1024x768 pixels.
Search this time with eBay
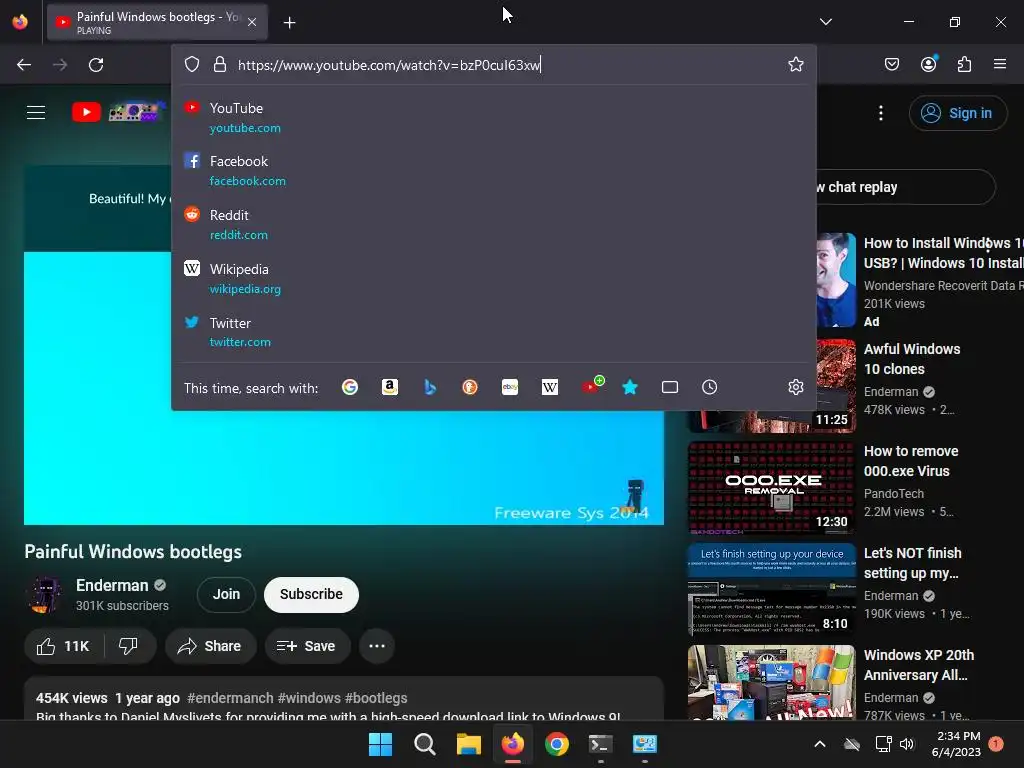pyautogui.click(x=510, y=387)
